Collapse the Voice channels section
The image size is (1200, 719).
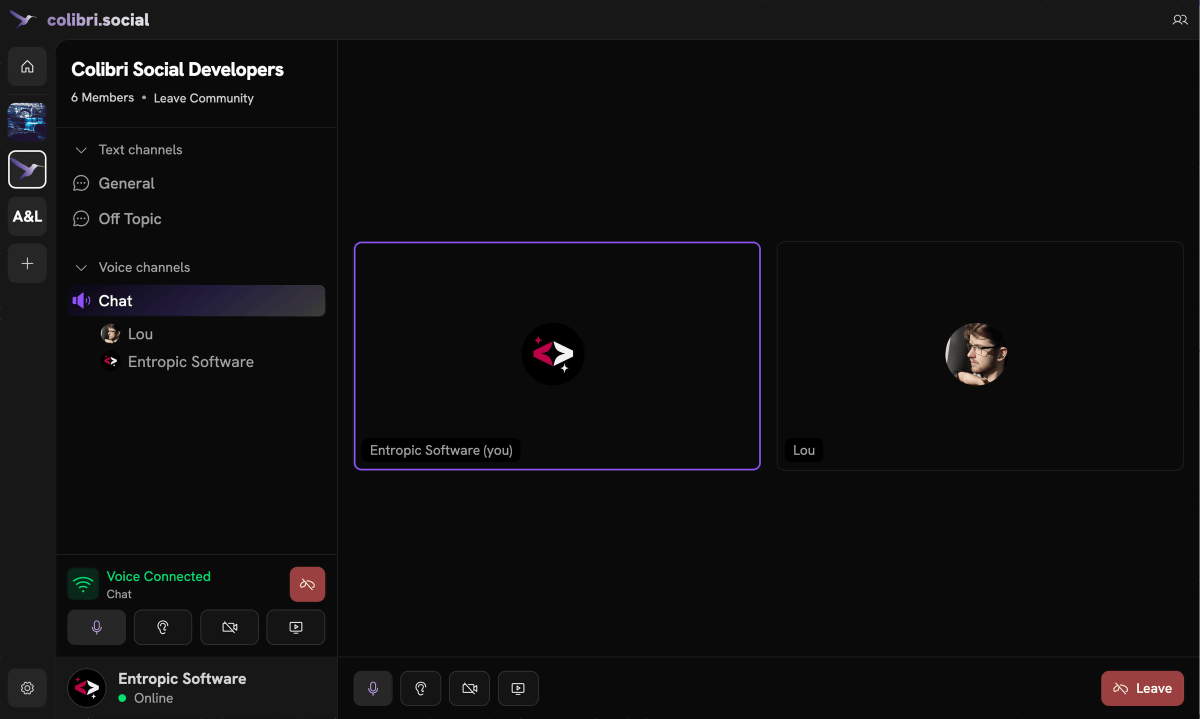[82, 268]
